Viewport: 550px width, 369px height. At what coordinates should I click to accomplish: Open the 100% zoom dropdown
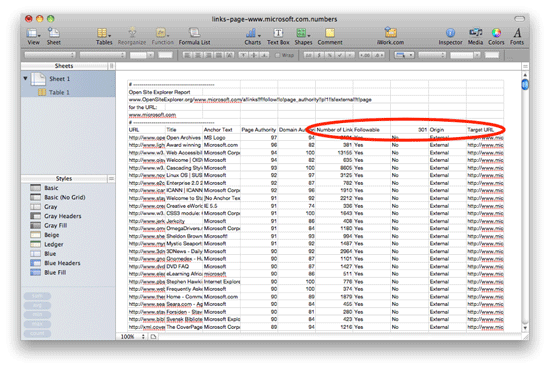coord(133,336)
